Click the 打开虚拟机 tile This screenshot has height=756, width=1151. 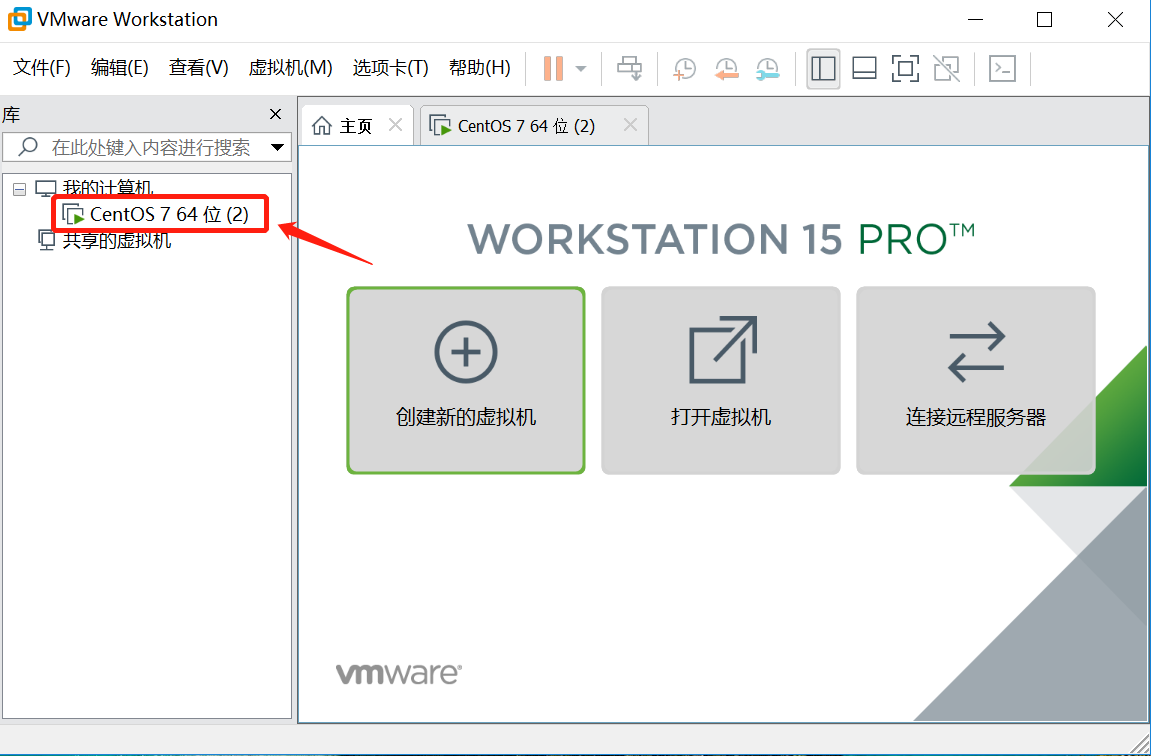[721, 380]
